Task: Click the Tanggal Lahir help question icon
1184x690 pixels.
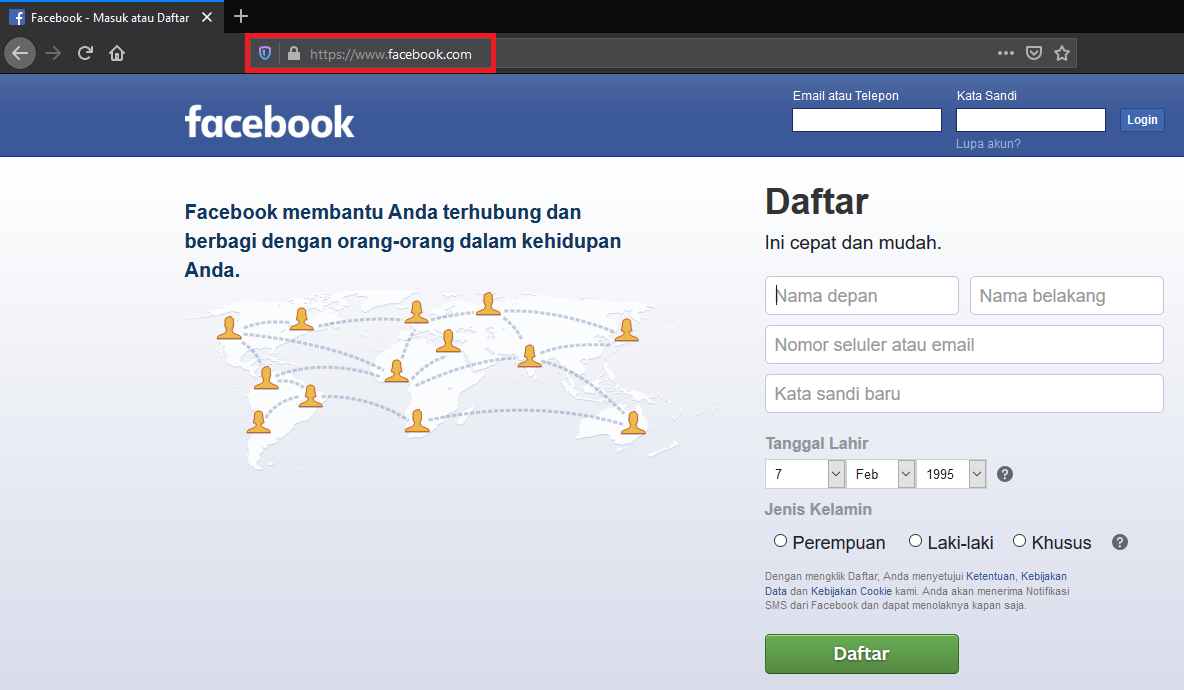Action: (1004, 474)
